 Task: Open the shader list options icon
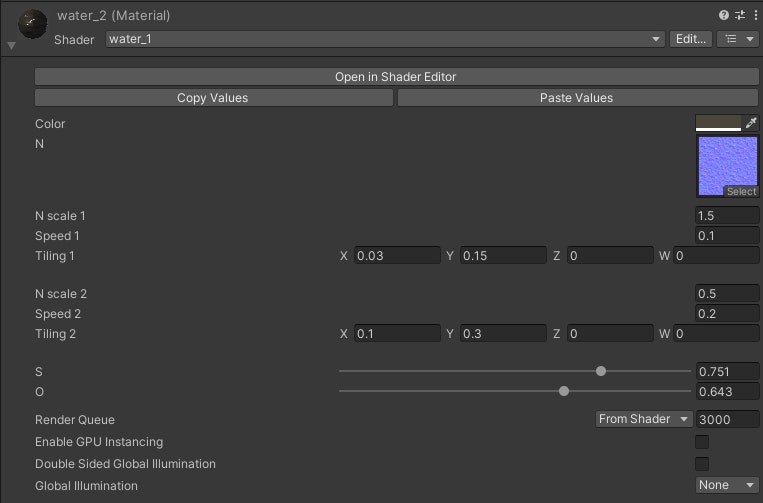(x=738, y=39)
